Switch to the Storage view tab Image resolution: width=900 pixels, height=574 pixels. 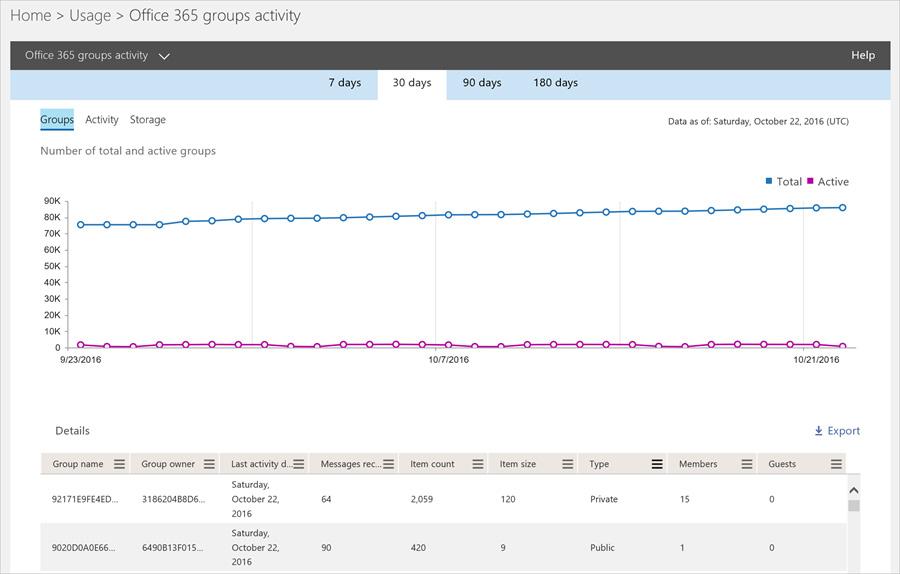[148, 119]
